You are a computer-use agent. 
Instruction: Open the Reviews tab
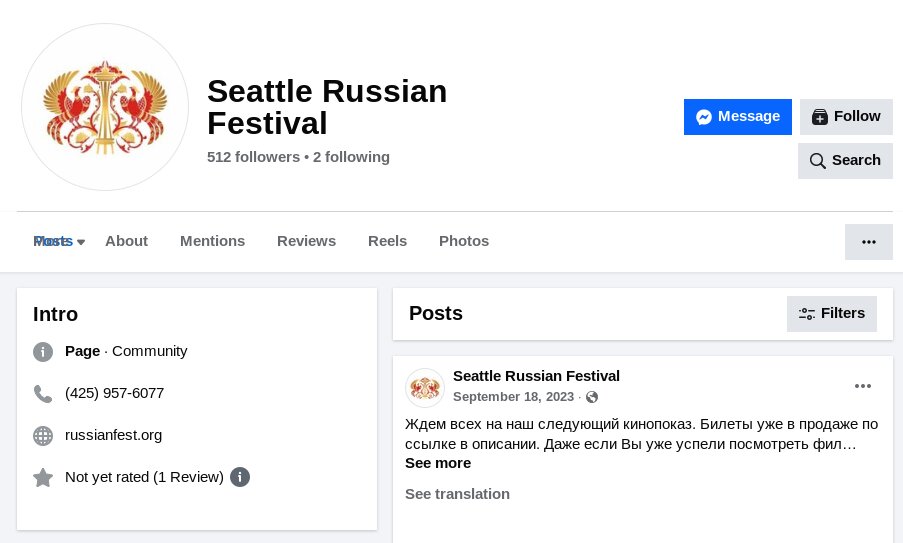tap(306, 241)
